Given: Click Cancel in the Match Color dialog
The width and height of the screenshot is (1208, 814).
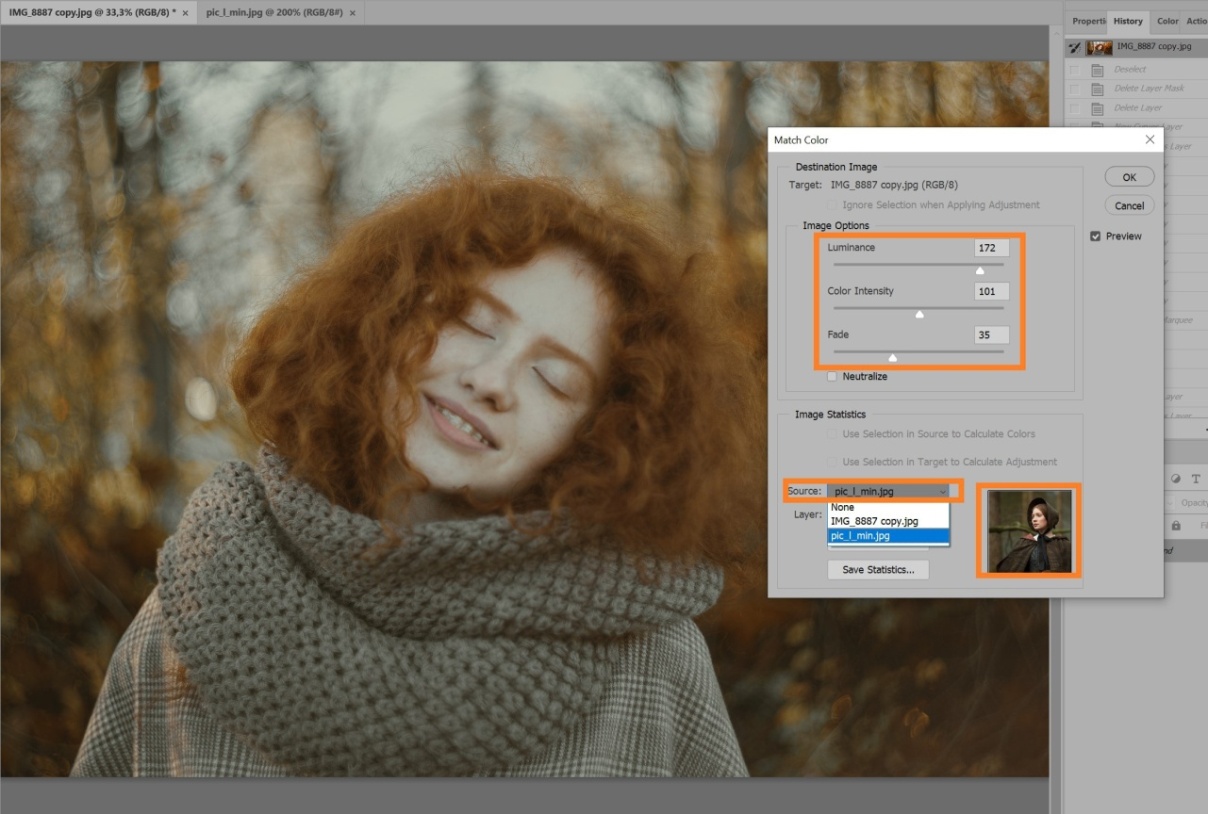Looking at the screenshot, I should 1129,205.
